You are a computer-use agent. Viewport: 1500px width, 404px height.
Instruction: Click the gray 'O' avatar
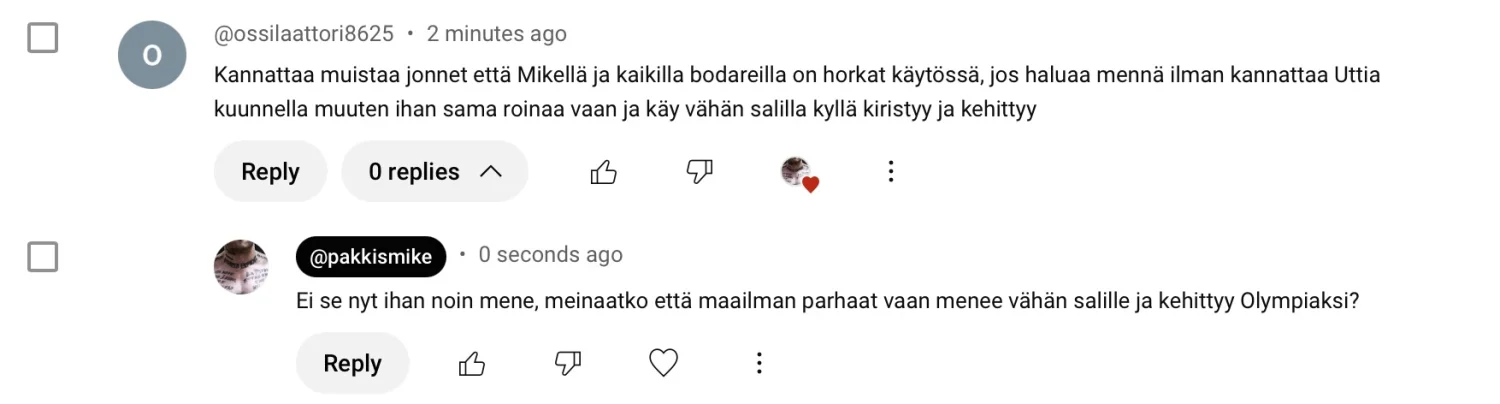tap(152, 55)
